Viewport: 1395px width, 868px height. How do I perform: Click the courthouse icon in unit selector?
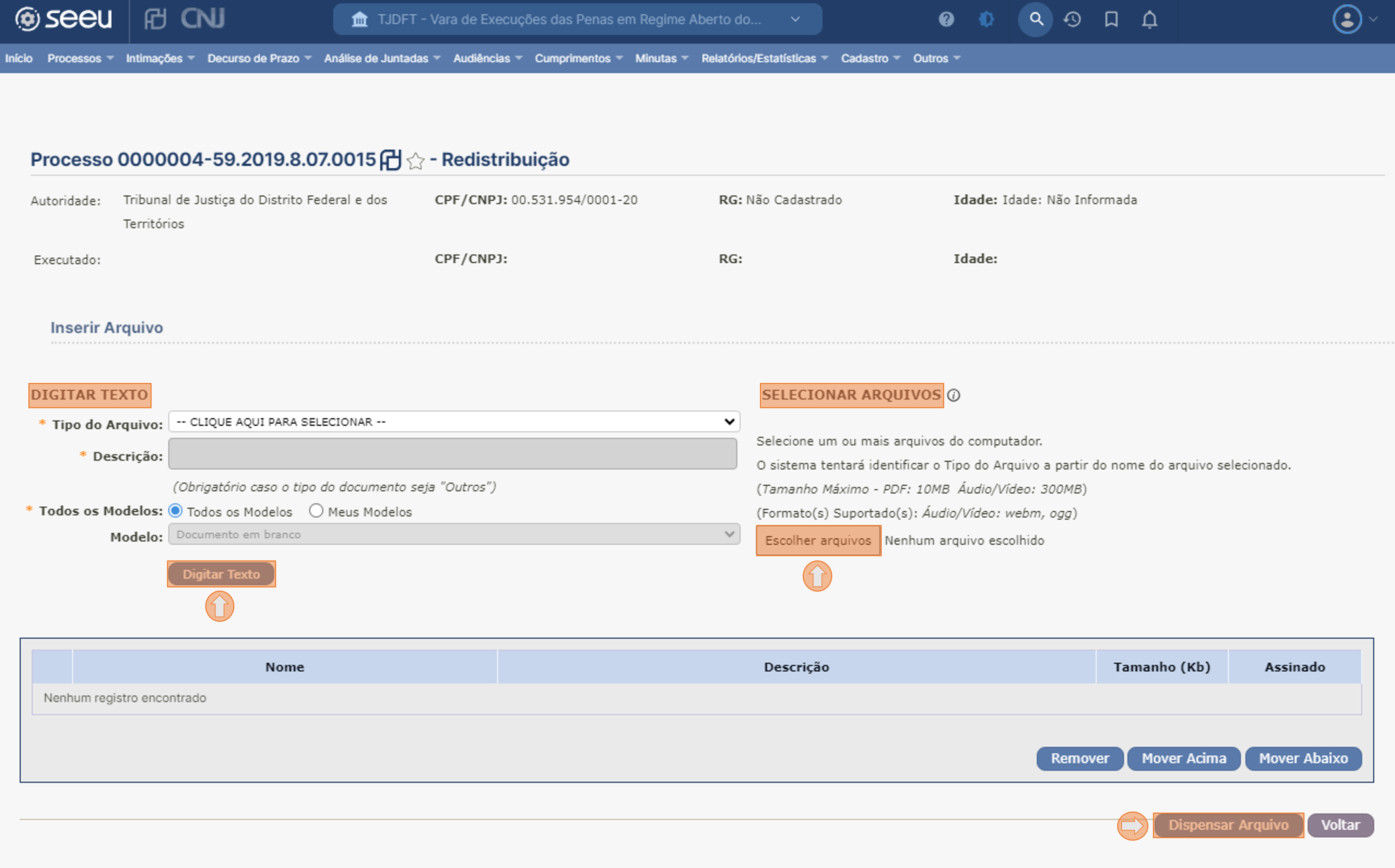click(360, 20)
